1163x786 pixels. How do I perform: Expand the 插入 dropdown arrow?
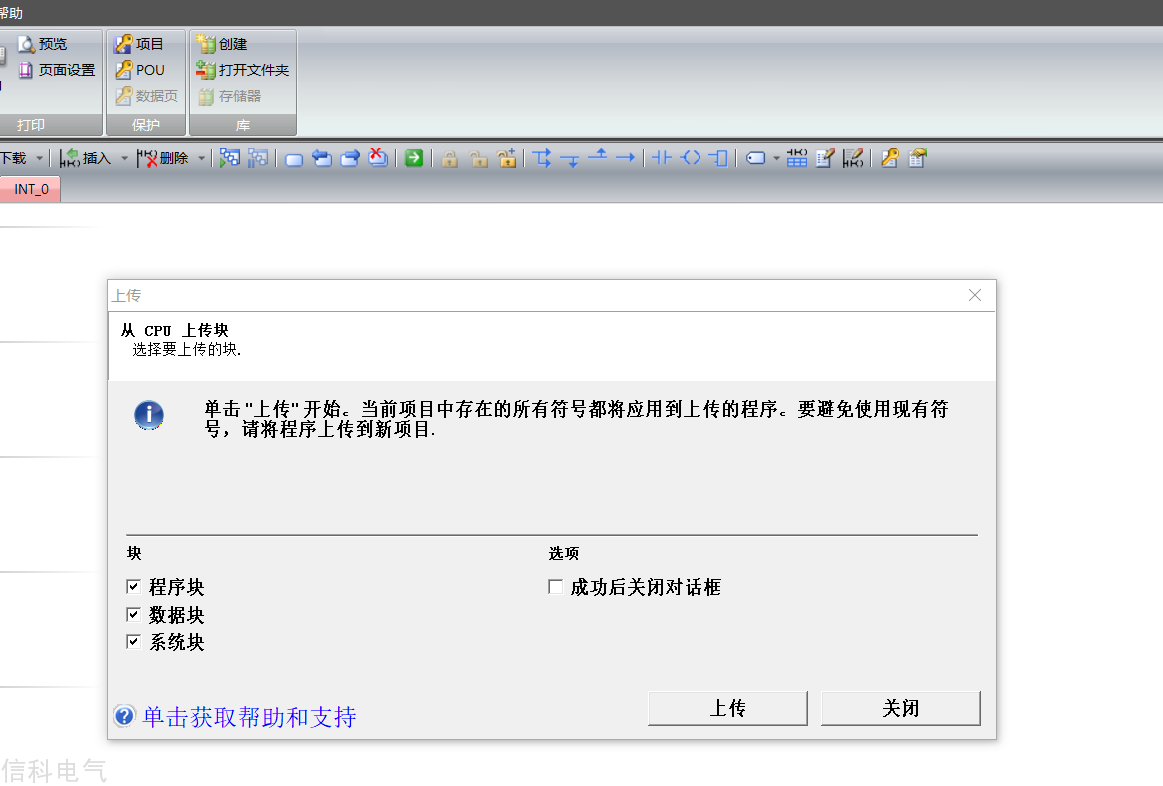click(124, 158)
